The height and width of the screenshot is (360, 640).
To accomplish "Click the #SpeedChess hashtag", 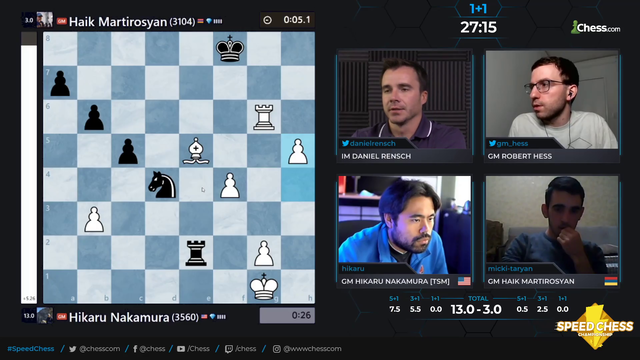I will (31, 349).
